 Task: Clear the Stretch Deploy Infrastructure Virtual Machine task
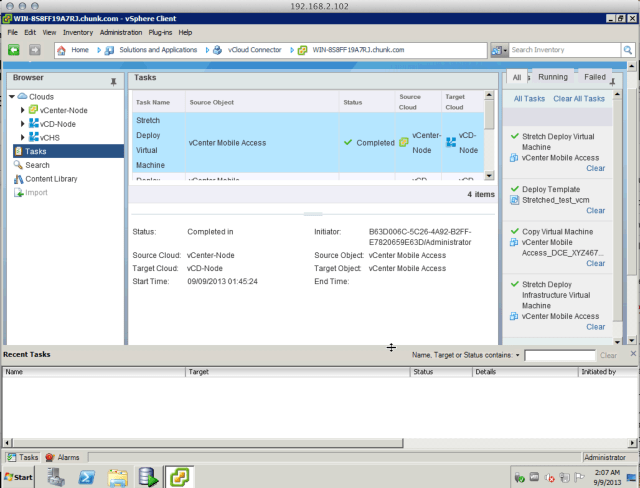(596, 327)
